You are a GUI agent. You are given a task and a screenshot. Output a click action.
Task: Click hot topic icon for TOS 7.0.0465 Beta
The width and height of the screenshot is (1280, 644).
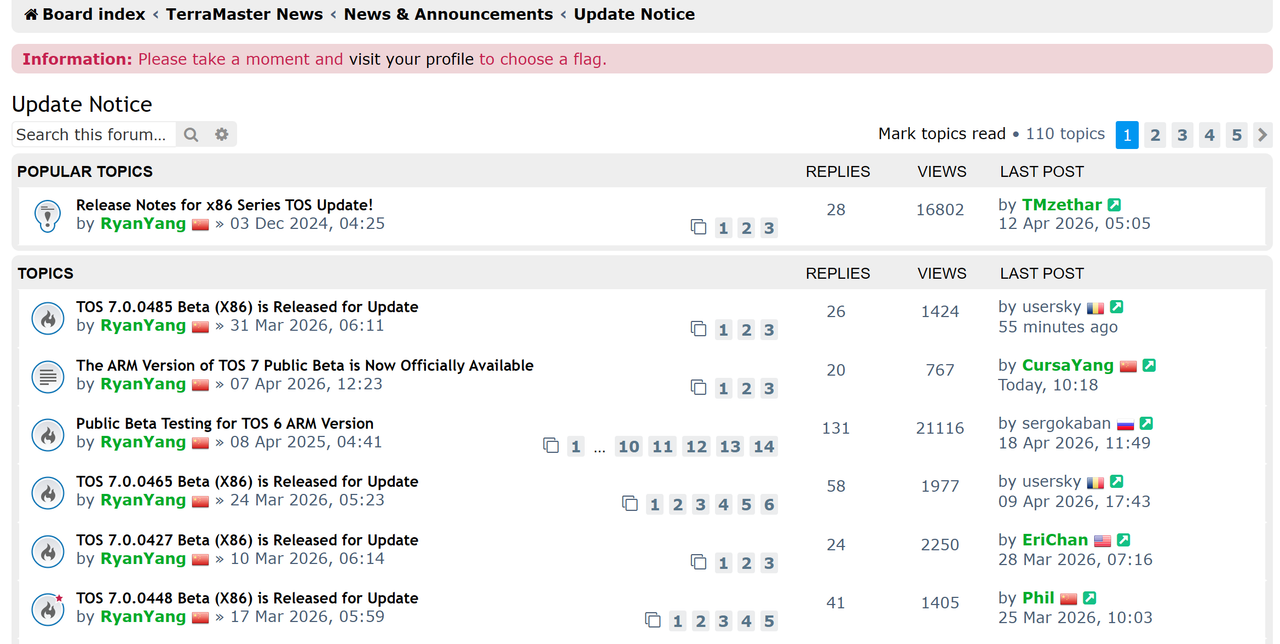tap(47, 492)
